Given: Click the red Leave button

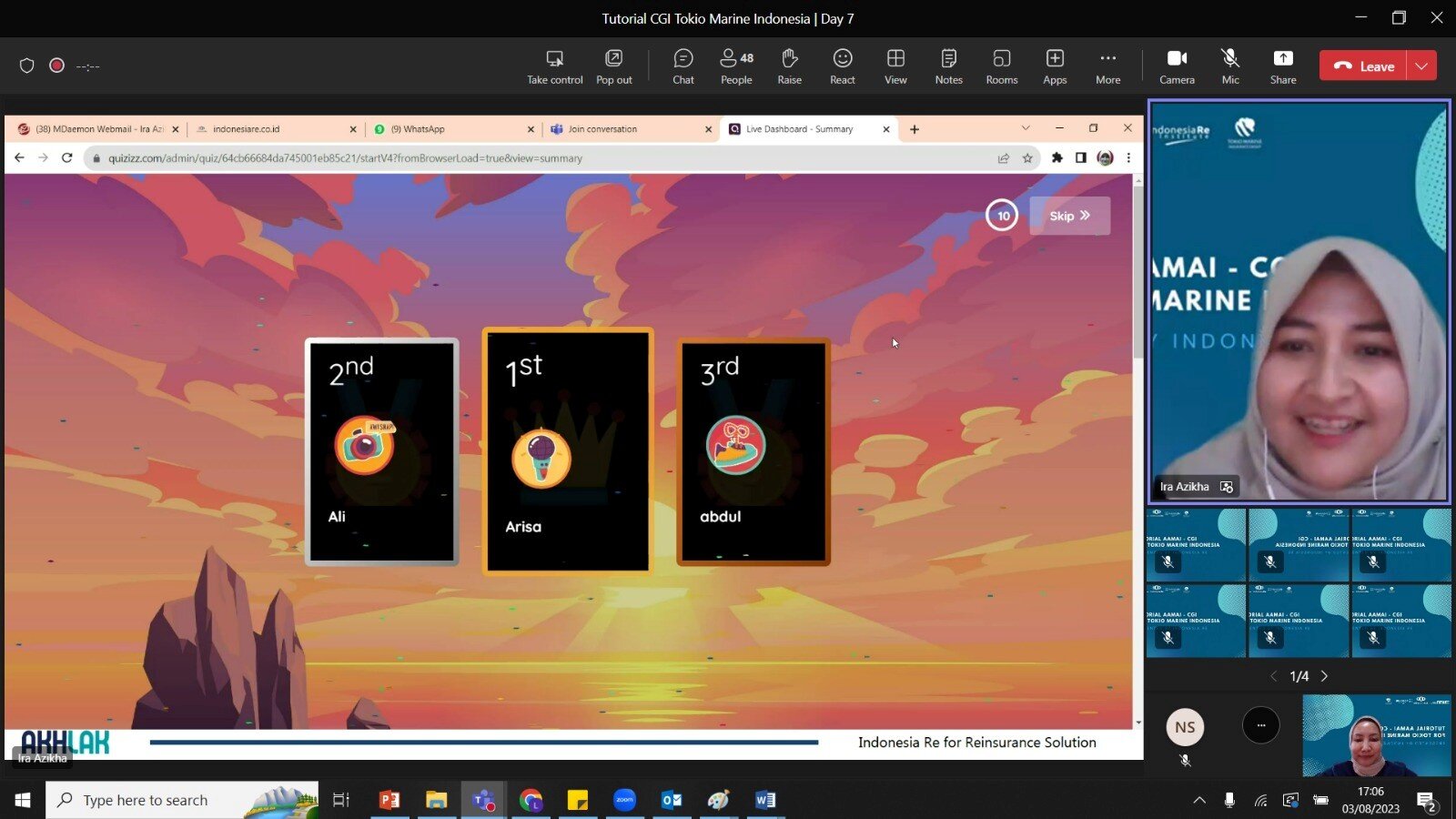Looking at the screenshot, I should (1363, 66).
